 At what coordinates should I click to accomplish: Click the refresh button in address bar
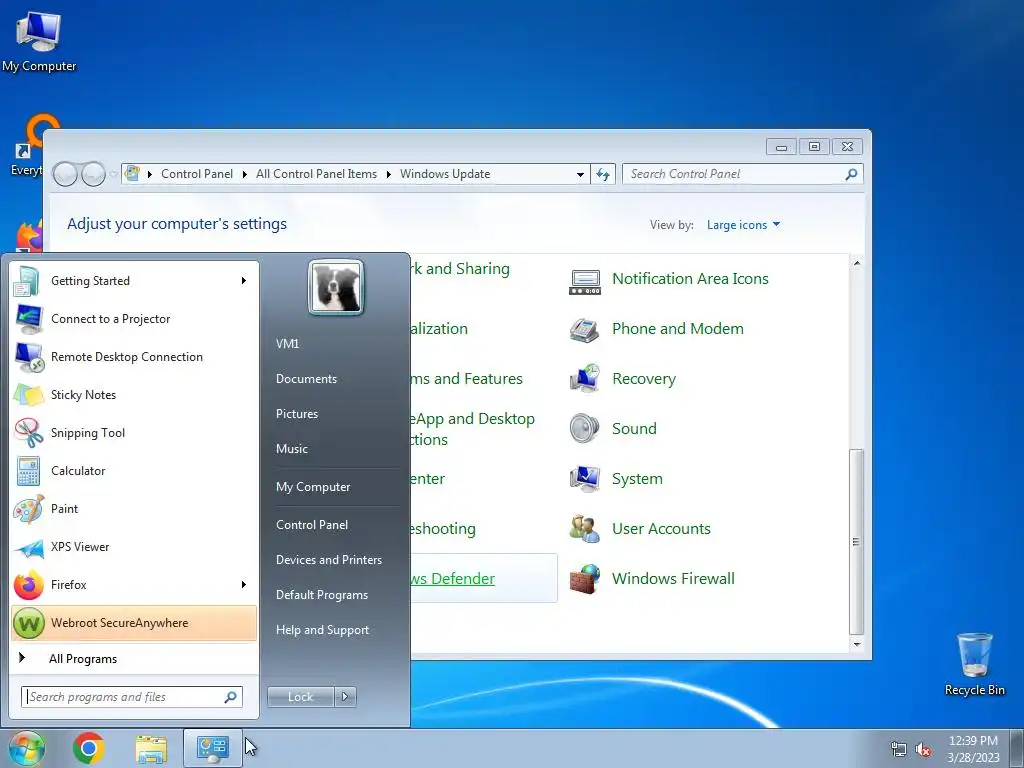point(602,174)
